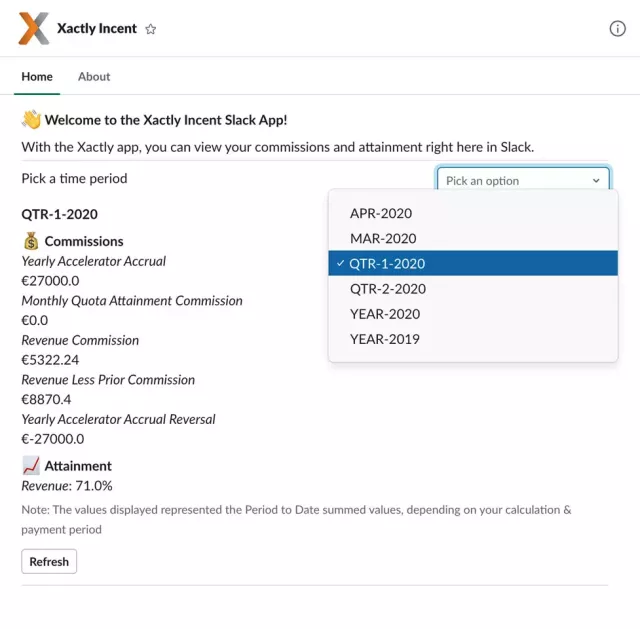Click the chart Attainment emoji
This screenshot has height=629, width=640.
(x=31, y=466)
